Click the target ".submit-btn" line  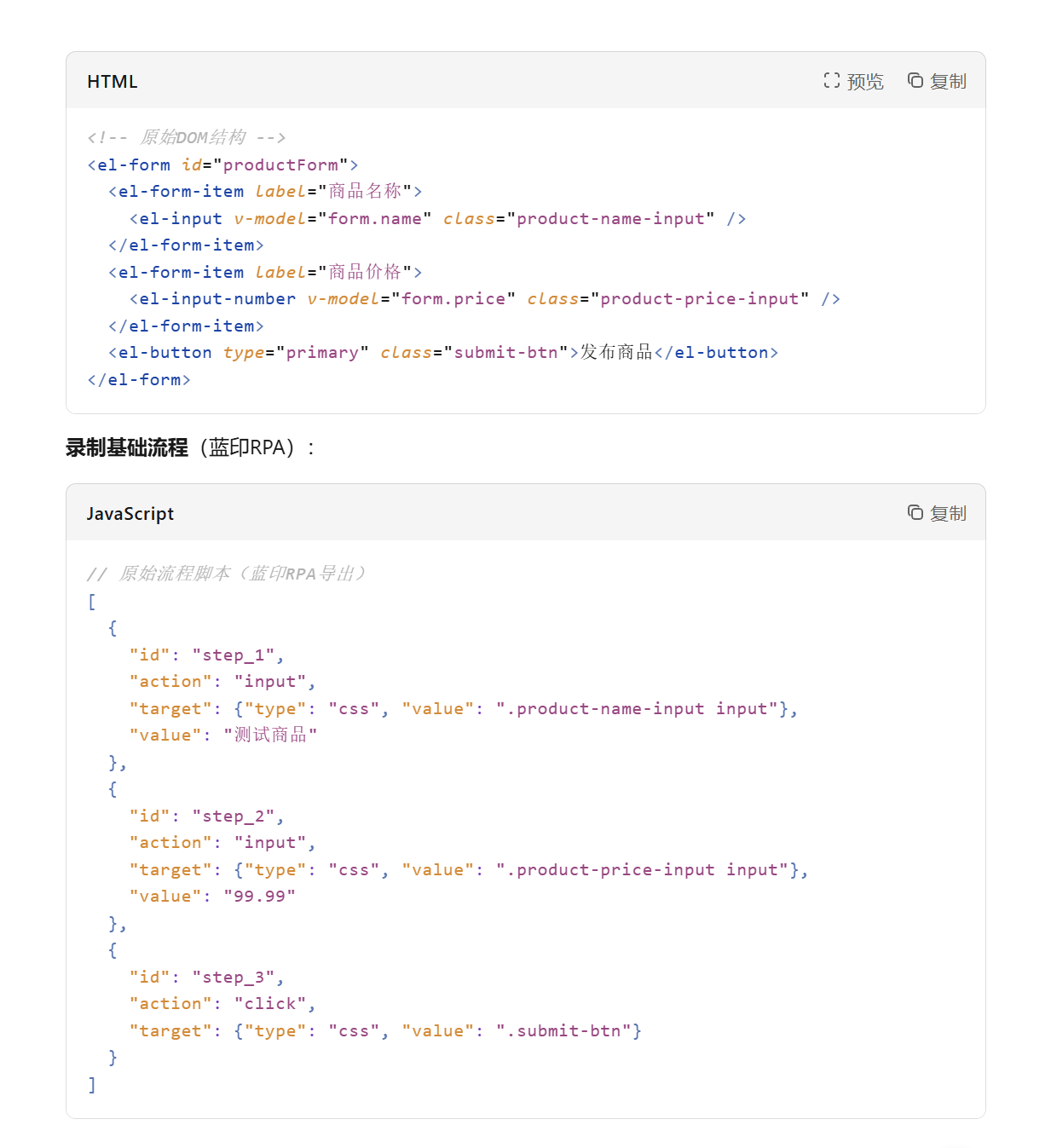385,1030
